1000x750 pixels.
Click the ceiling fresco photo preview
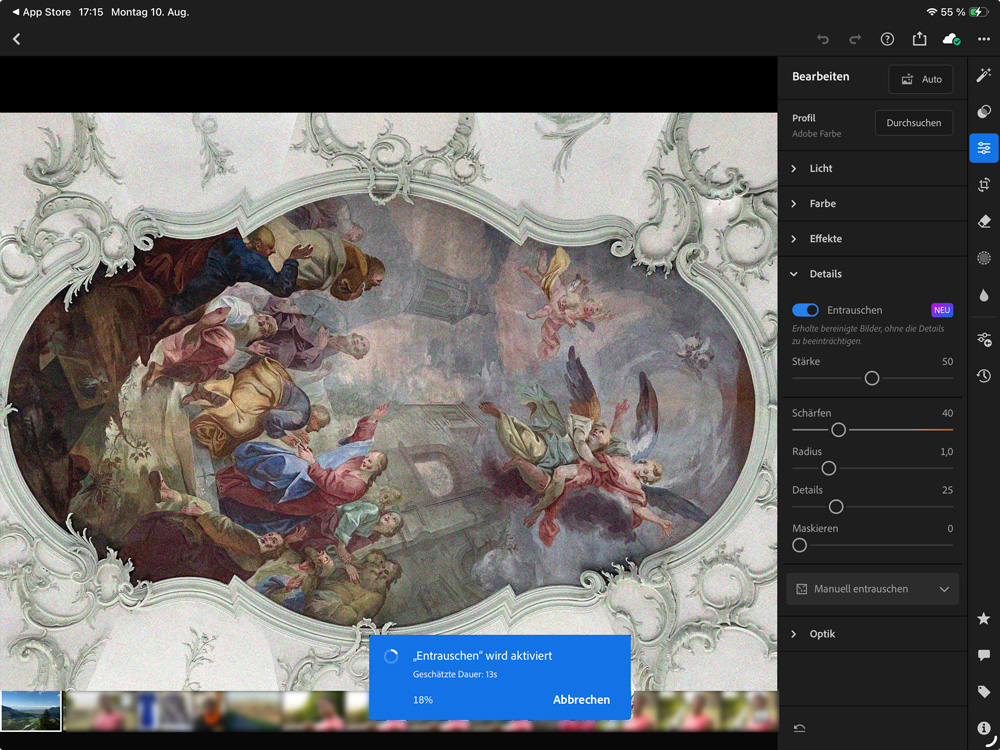pos(388,402)
